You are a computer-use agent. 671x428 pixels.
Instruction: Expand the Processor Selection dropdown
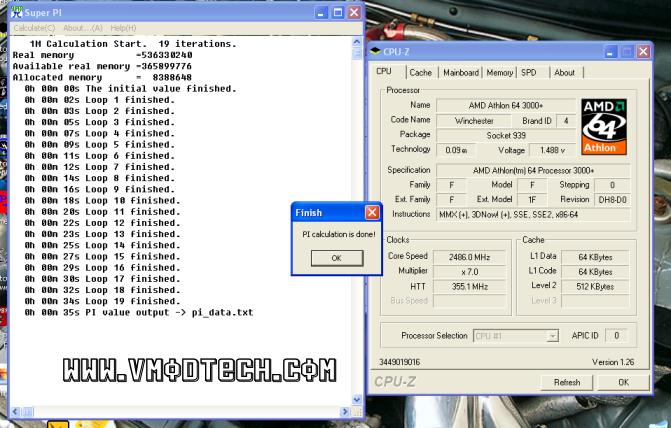click(x=552, y=336)
